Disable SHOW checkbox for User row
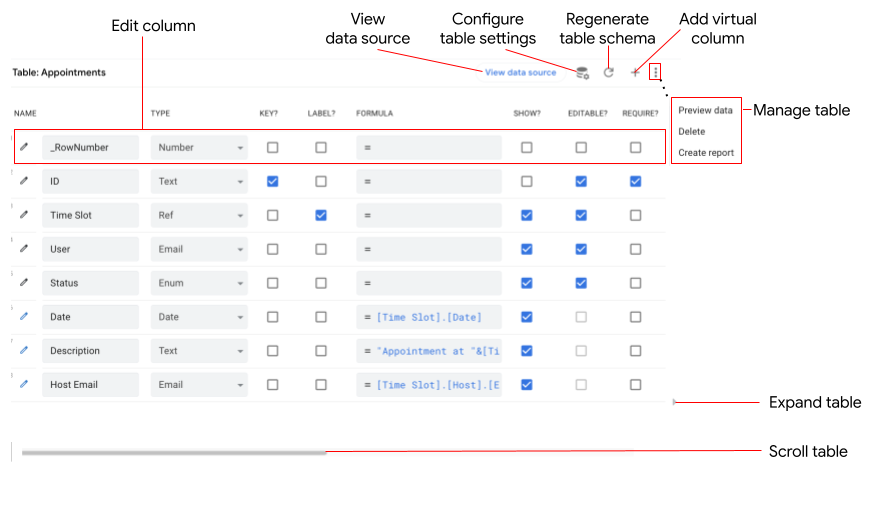The height and width of the screenshot is (512, 889). (527, 249)
